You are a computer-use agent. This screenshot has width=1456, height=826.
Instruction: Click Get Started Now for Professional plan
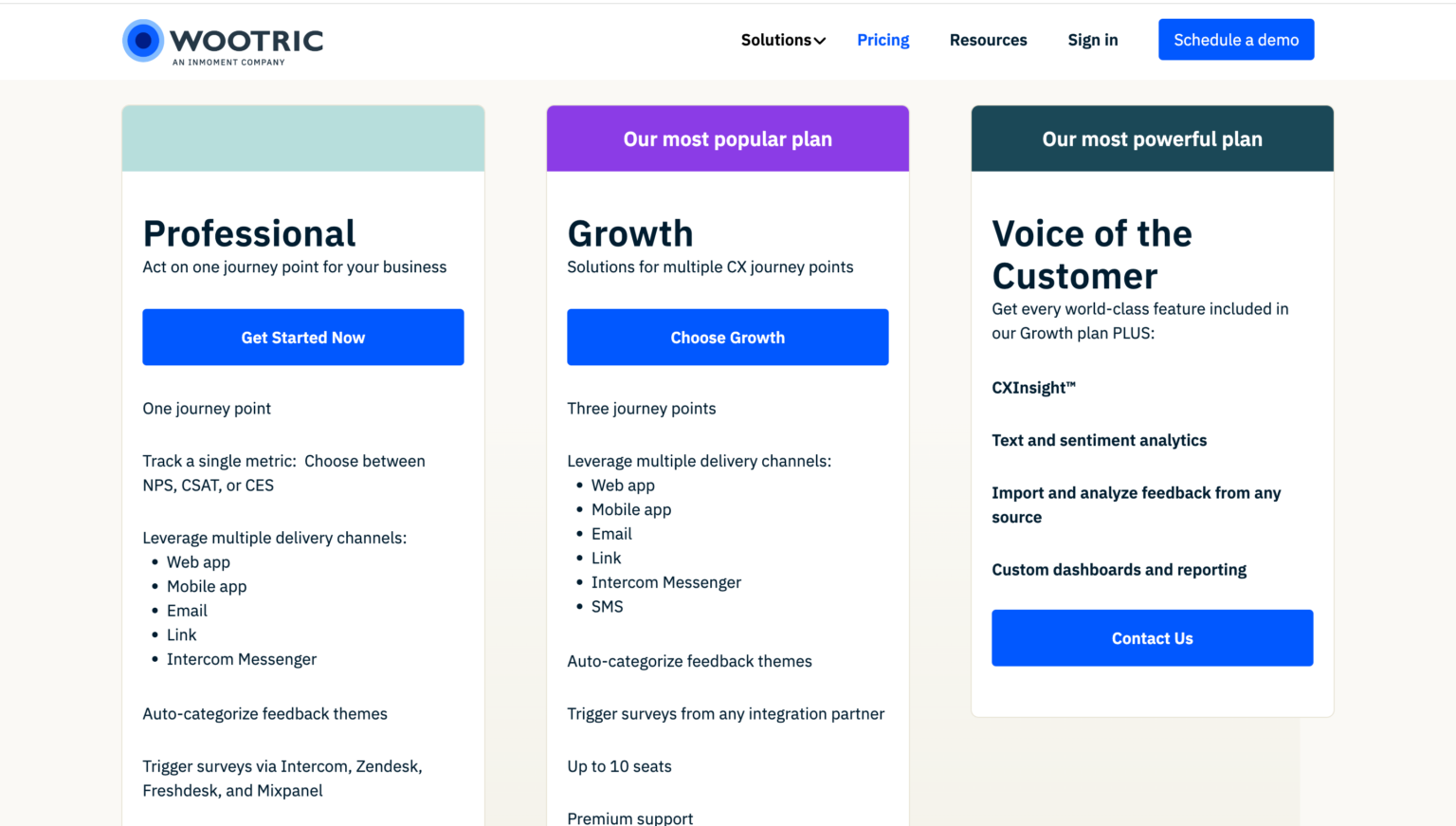302,337
